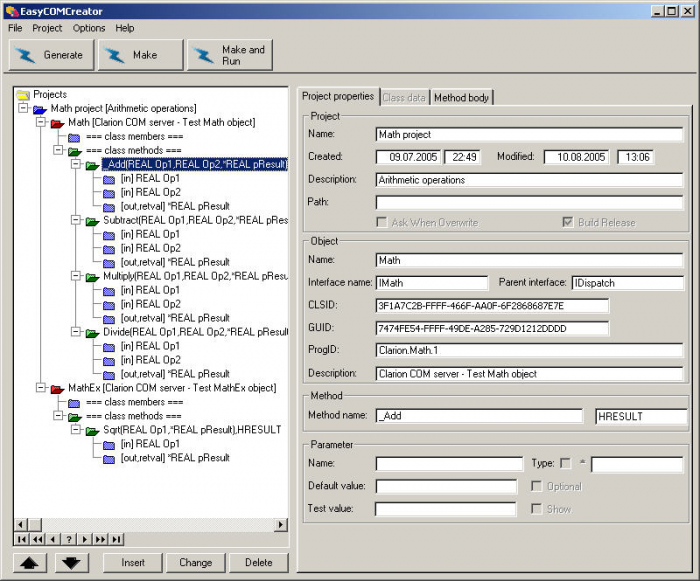Click the Insert button
This screenshot has width=700, height=581.
coord(133,563)
